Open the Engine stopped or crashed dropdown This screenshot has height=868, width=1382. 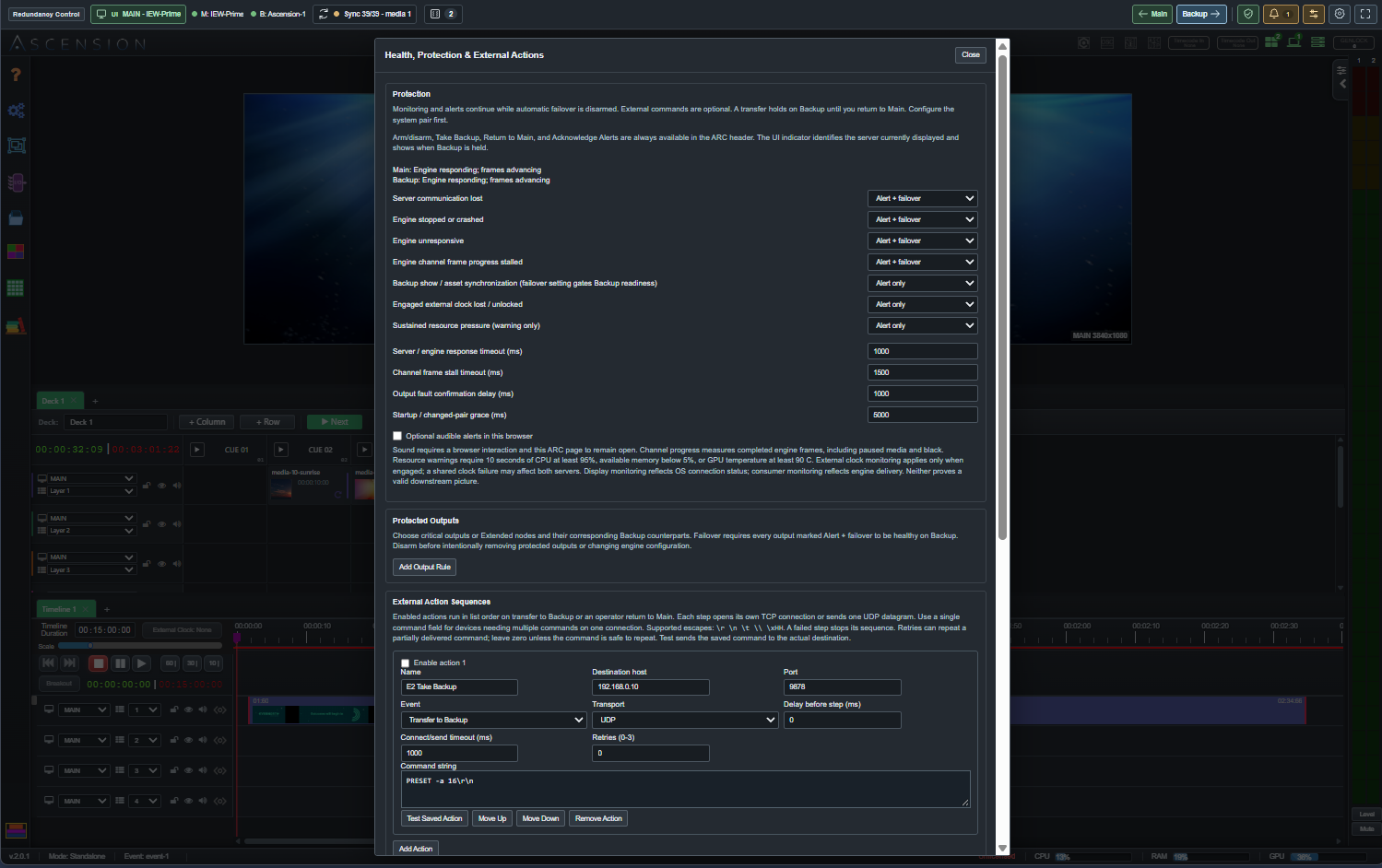pos(922,219)
